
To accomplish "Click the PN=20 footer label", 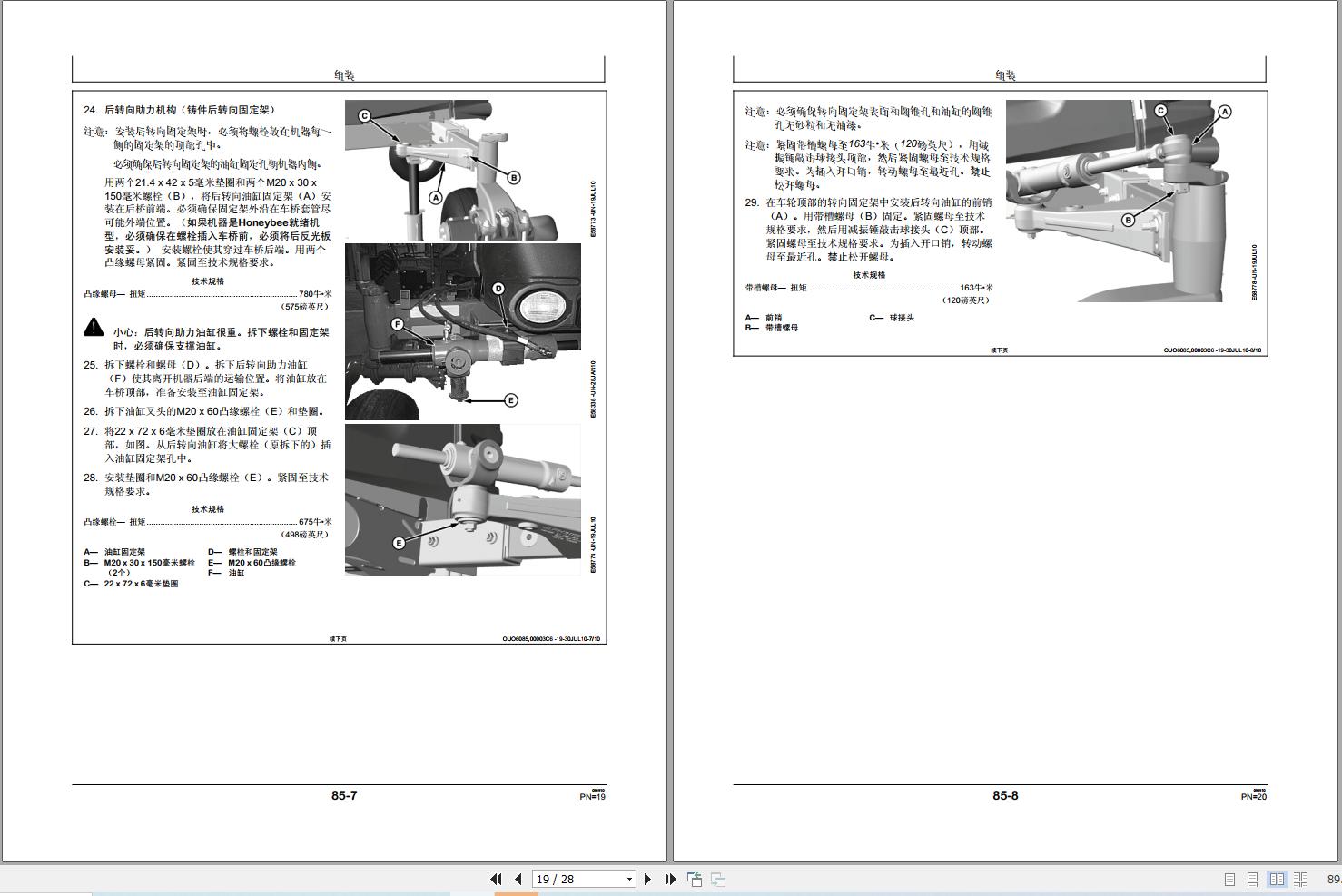I will click(x=1254, y=797).
